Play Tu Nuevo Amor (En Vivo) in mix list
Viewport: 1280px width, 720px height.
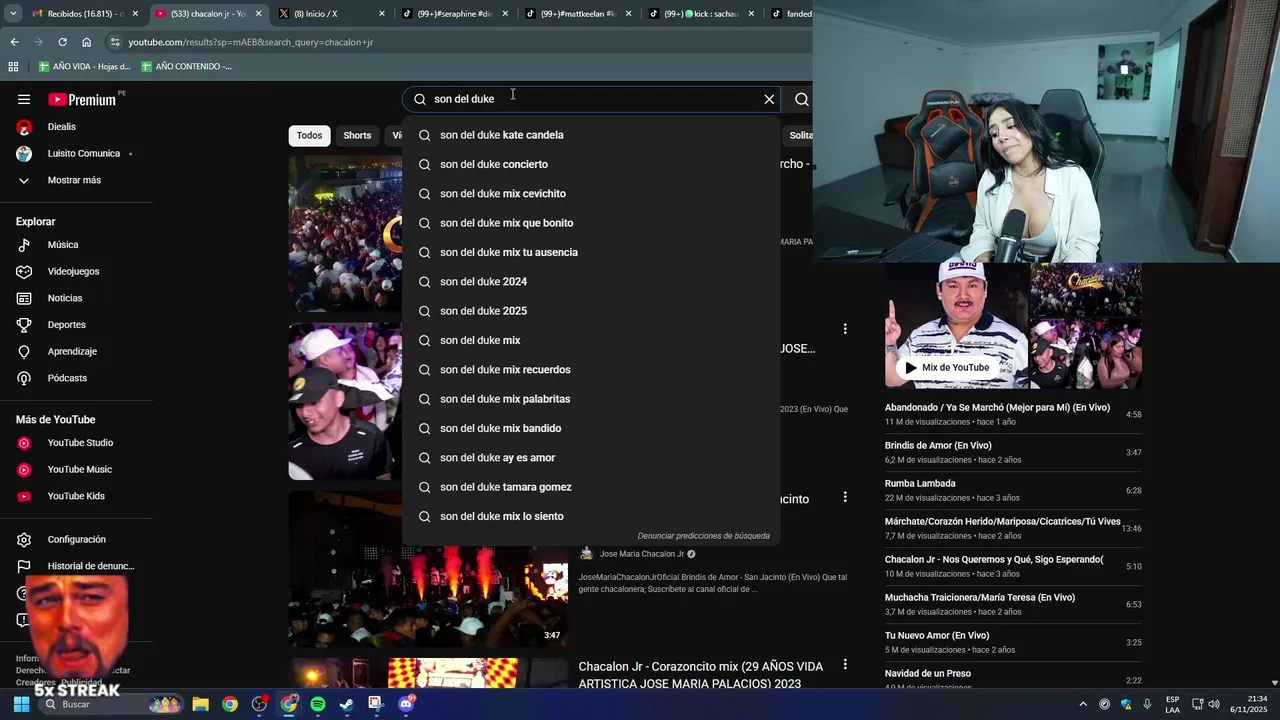1013,642
